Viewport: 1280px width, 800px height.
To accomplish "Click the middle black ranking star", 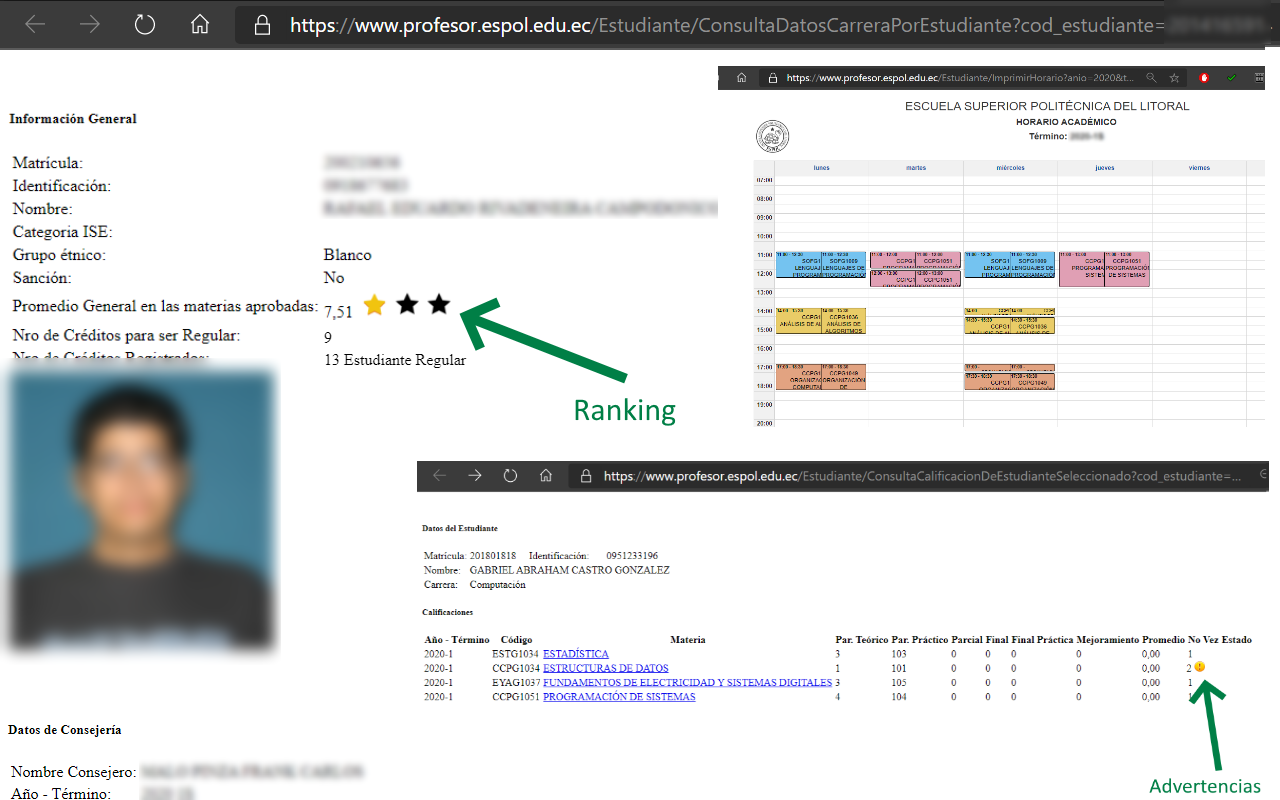I will [x=407, y=305].
